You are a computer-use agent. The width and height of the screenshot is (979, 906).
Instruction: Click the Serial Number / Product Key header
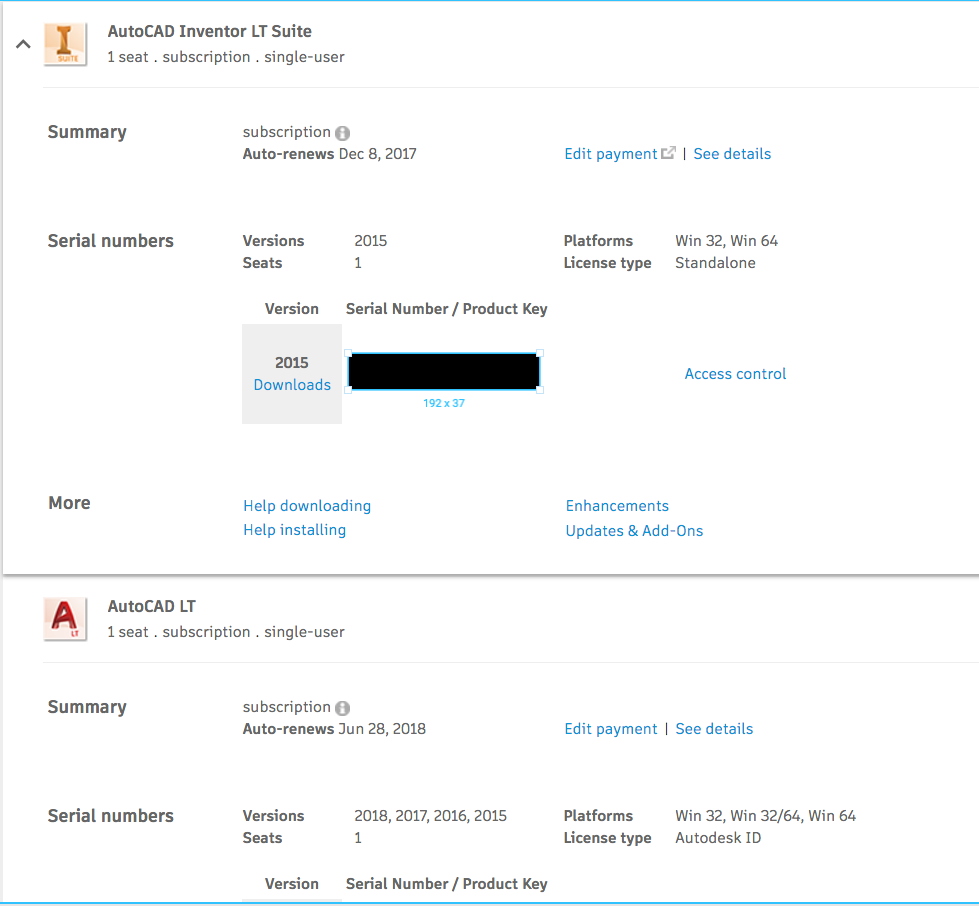click(x=446, y=308)
